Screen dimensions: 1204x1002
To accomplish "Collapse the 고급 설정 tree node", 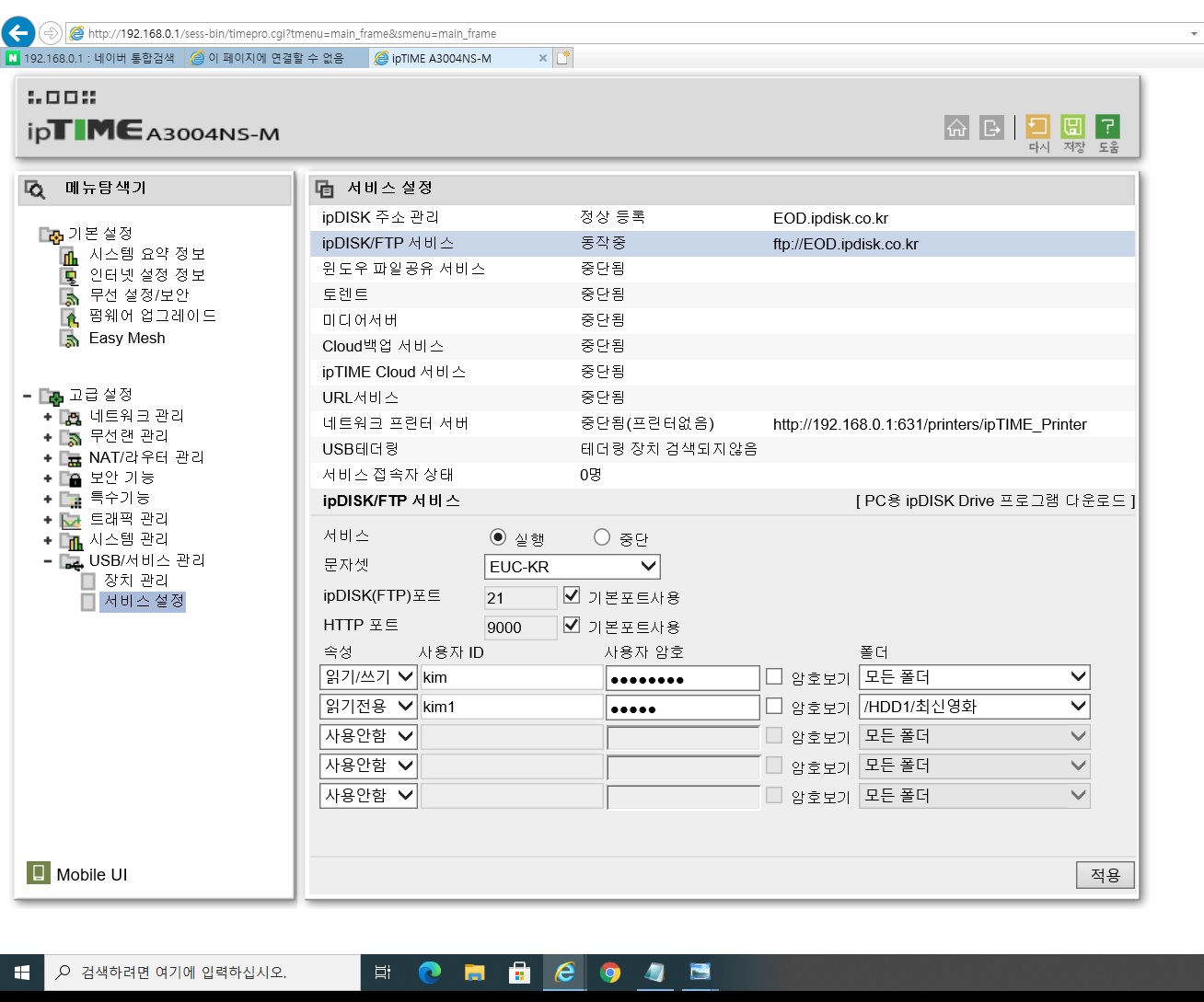I will coord(28,397).
